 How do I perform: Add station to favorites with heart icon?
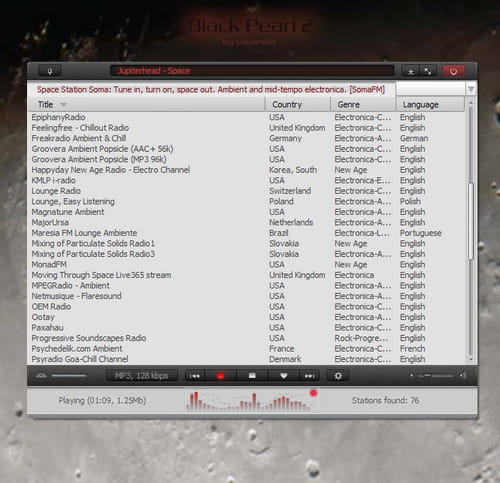coord(284,376)
